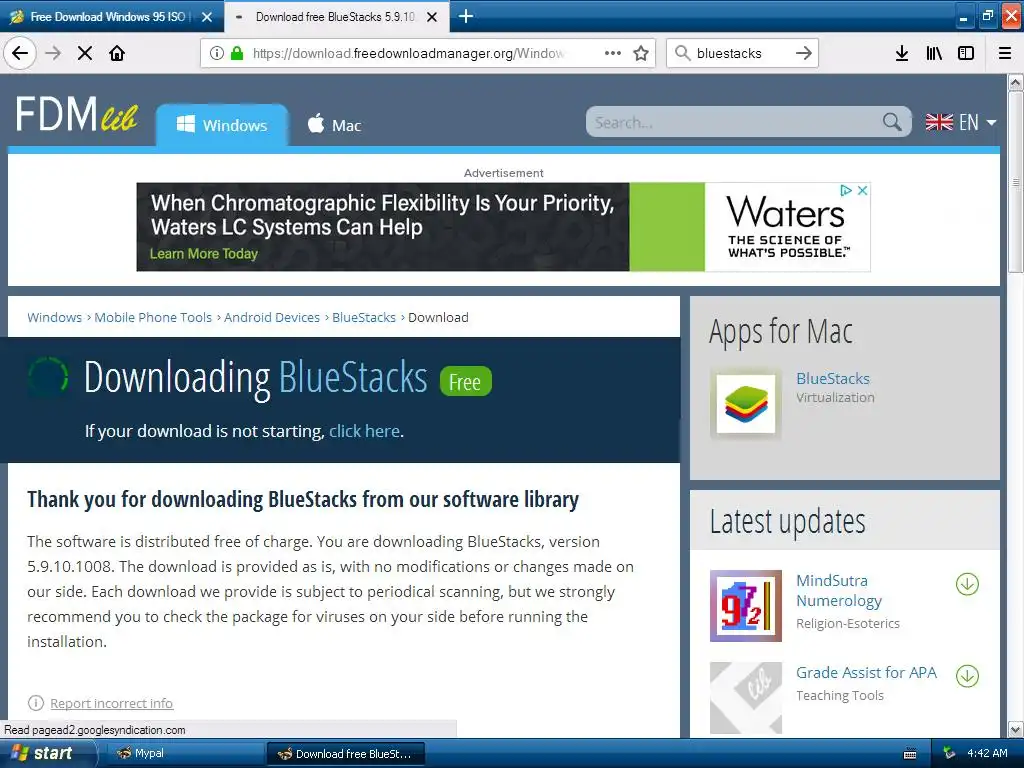The width and height of the screenshot is (1024, 768).
Task: Click the info icon beside Report incorrect info
Action: coord(36,703)
